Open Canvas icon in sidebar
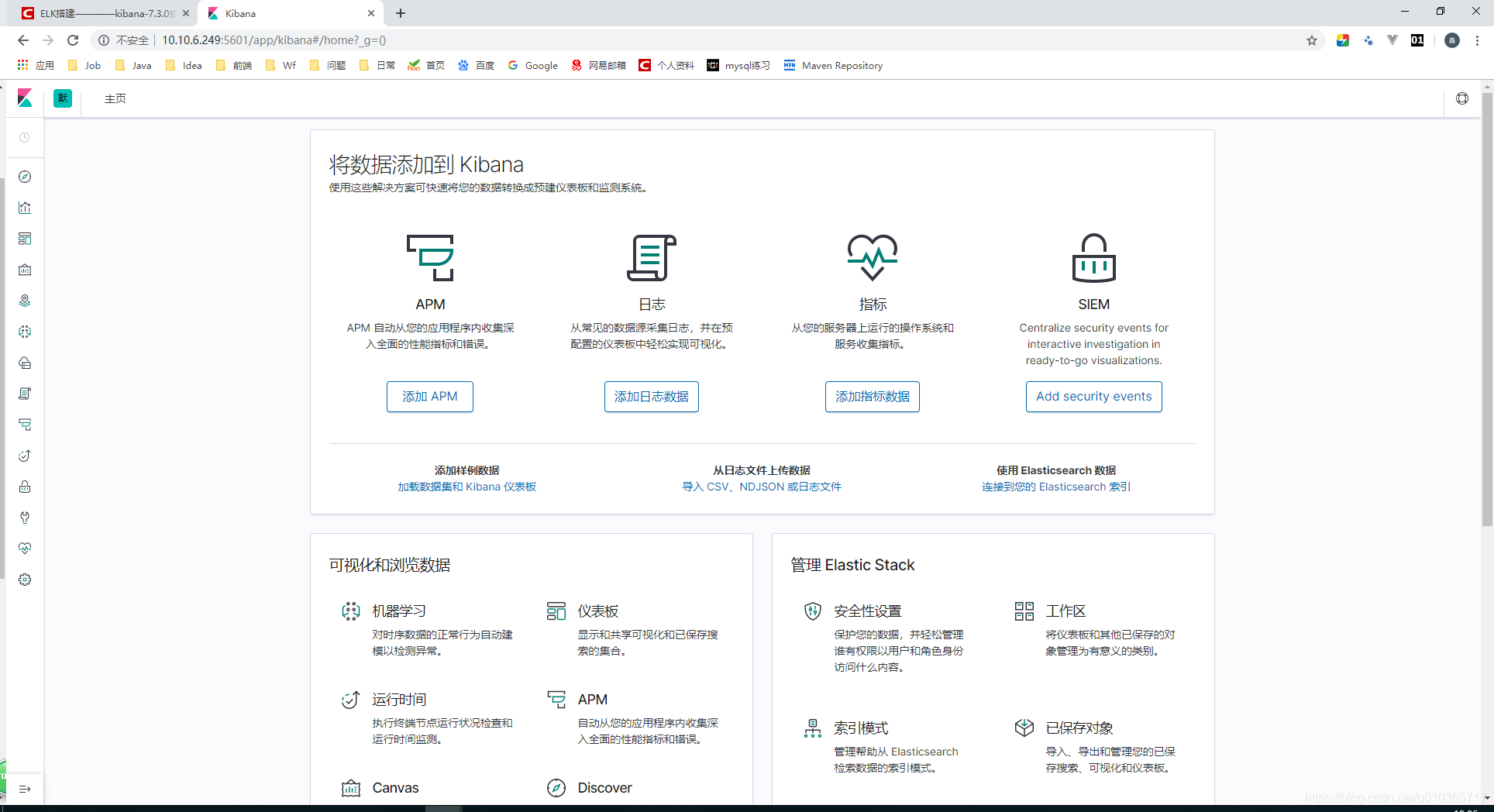The width and height of the screenshot is (1494, 812). click(25, 270)
